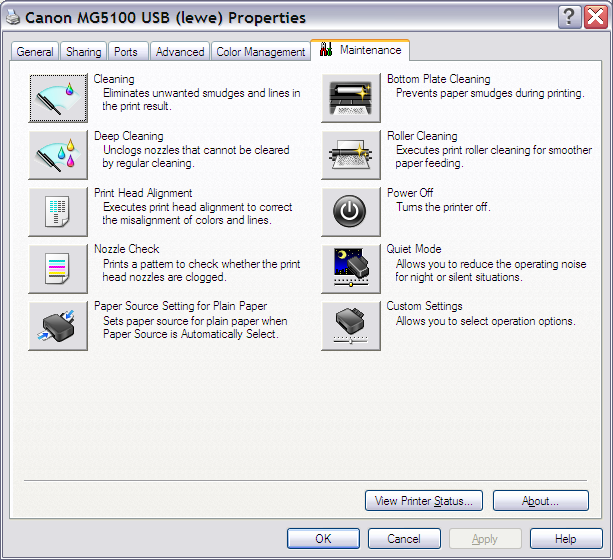Click the View Printer Status button
The height and width of the screenshot is (560, 613).
click(424, 501)
